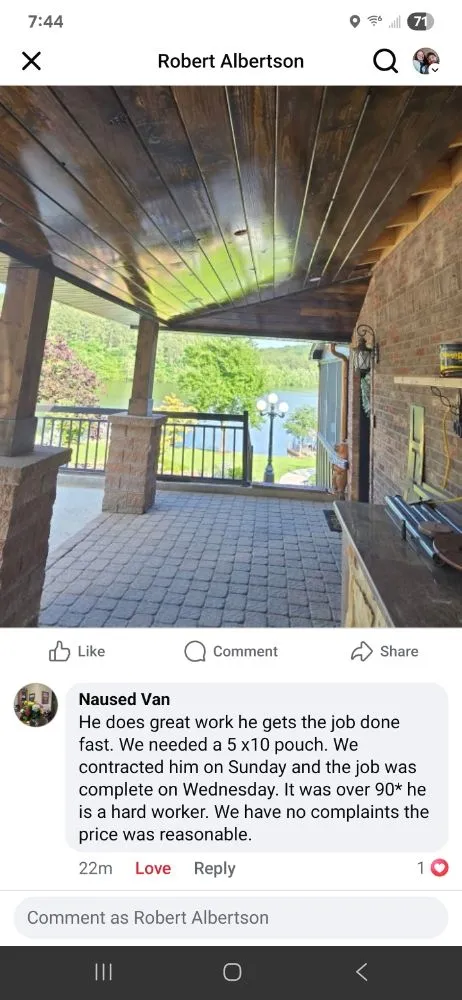This screenshot has width=462, height=1000.
Task: Tap the thumbs-up Like icon
Action: [x=59, y=651]
